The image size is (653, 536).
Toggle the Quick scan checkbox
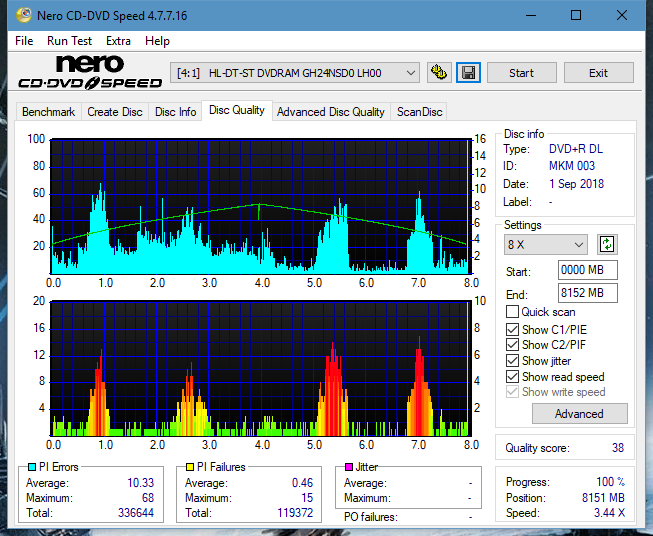[512, 312]
